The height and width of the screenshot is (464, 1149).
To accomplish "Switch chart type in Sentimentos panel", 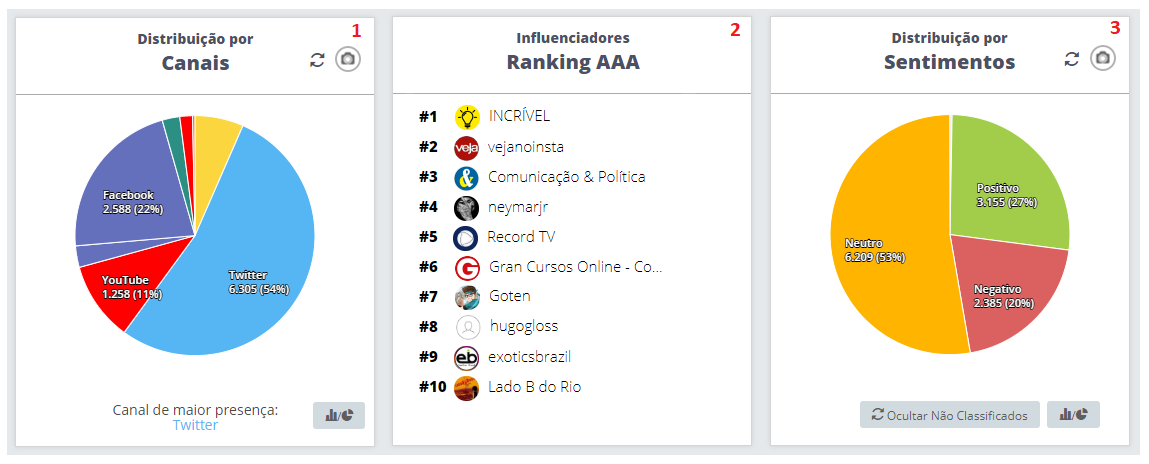I will tap(1073, 415).
